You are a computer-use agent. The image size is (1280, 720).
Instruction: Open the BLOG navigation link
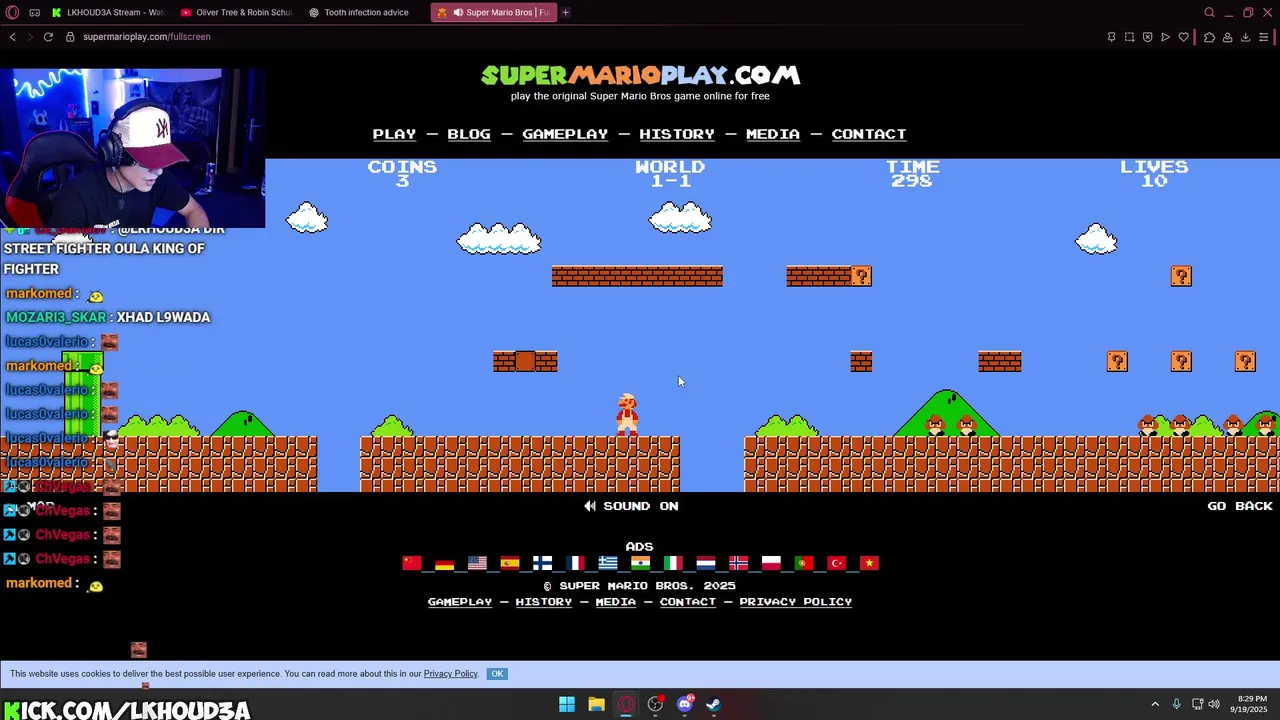point(469,134)
